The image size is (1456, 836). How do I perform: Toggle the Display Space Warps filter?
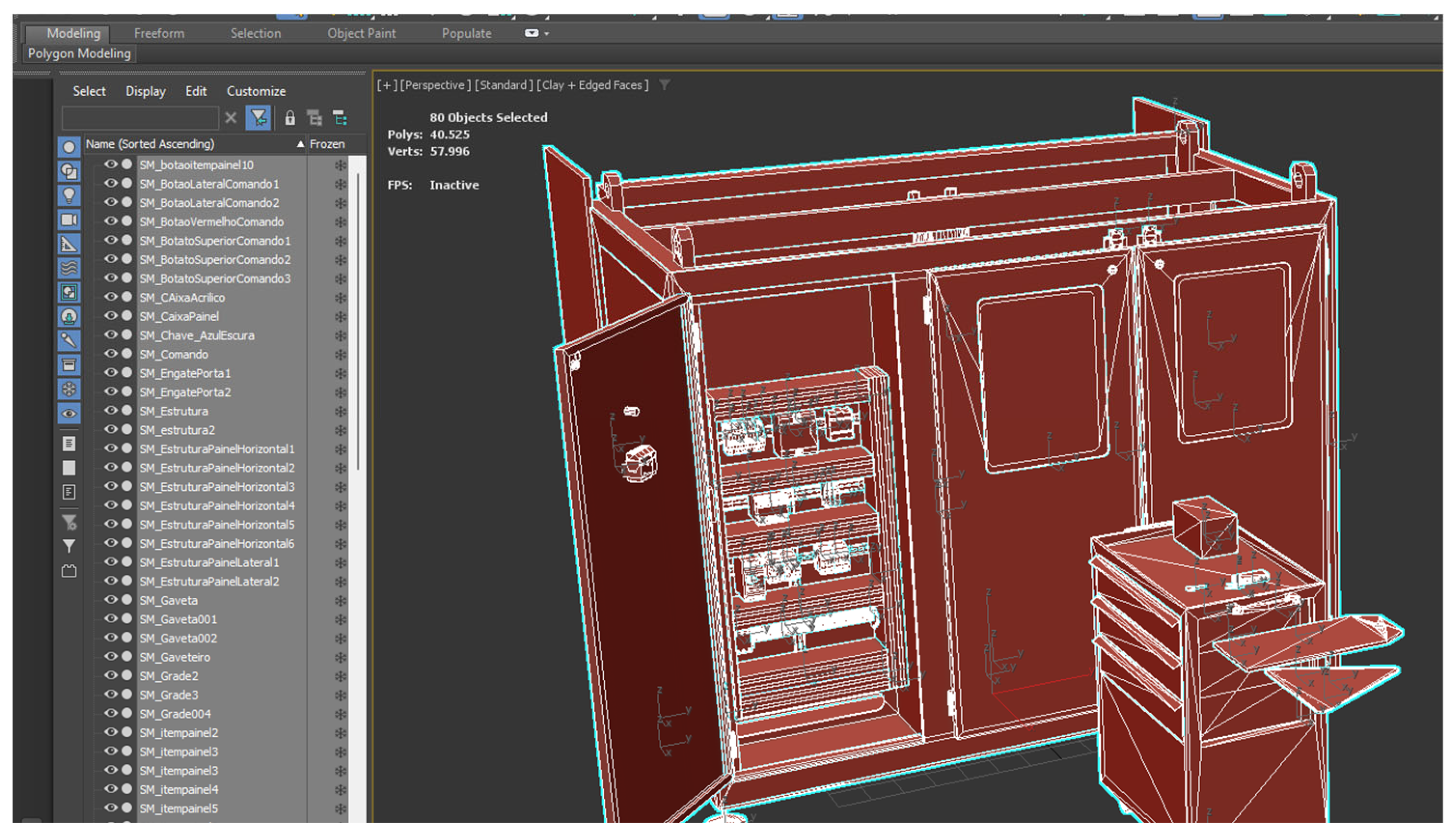coord(69,268)
